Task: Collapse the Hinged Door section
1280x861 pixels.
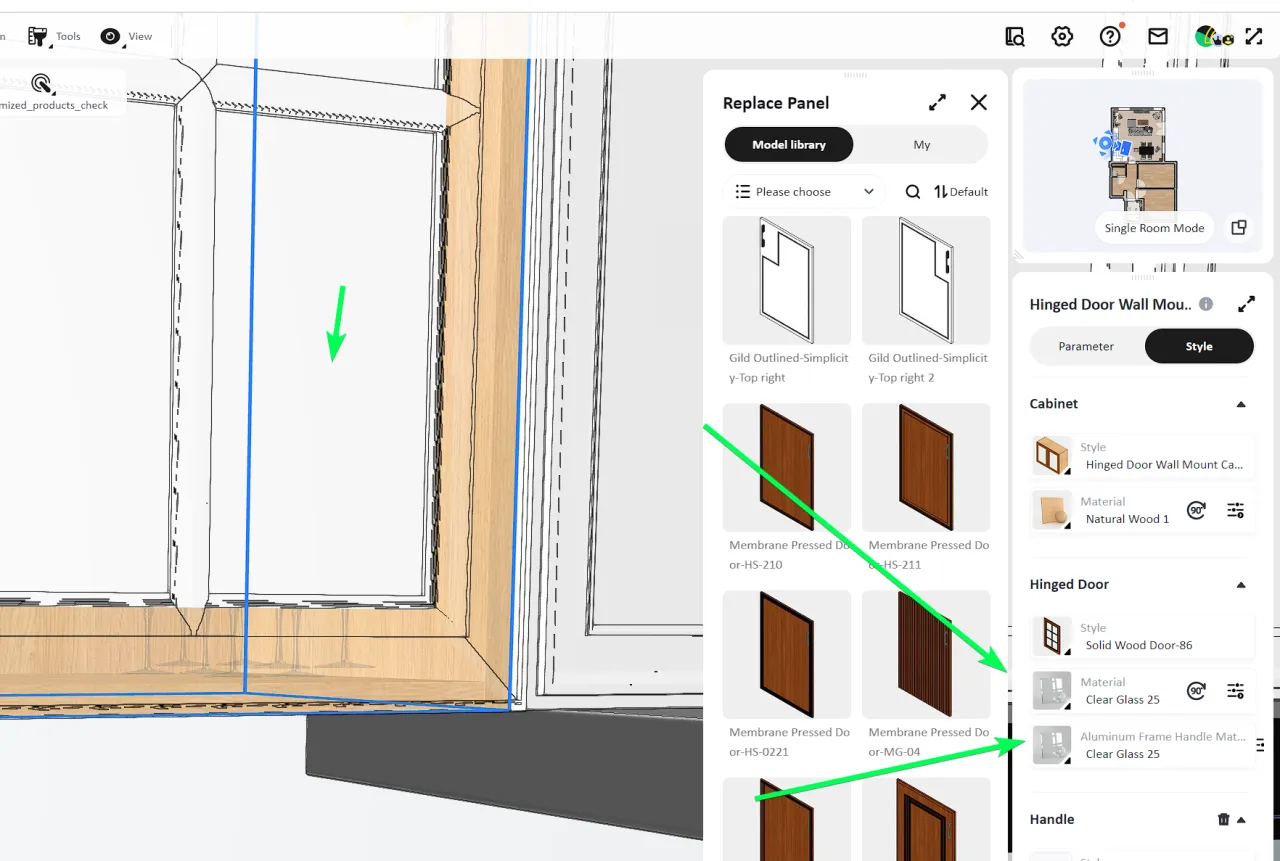Action: (1241, 585)
